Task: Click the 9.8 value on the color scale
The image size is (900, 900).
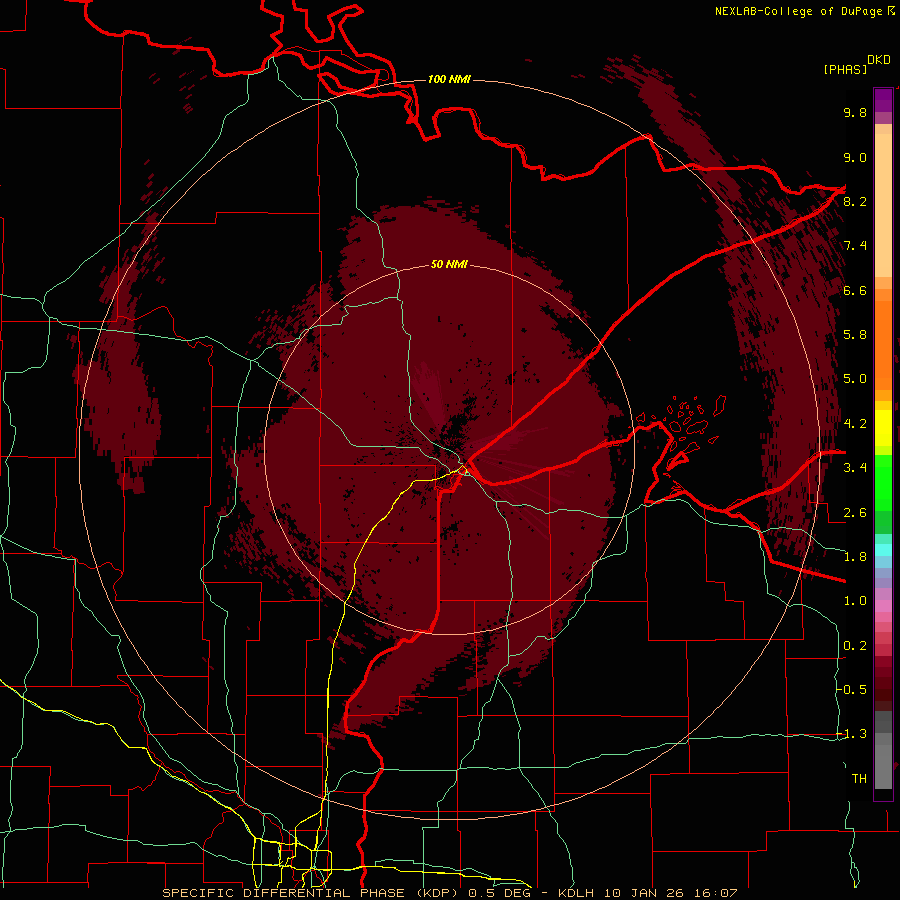Action: (x=855, y=112)
